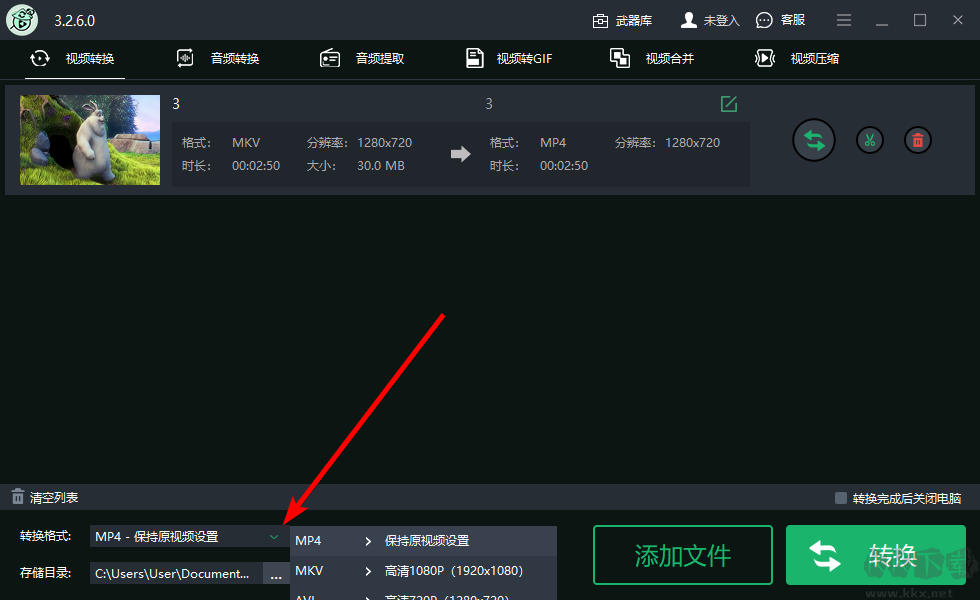
Task: Clear the queue via the 清空列表 trash icon
Action: tap(17, 496)
